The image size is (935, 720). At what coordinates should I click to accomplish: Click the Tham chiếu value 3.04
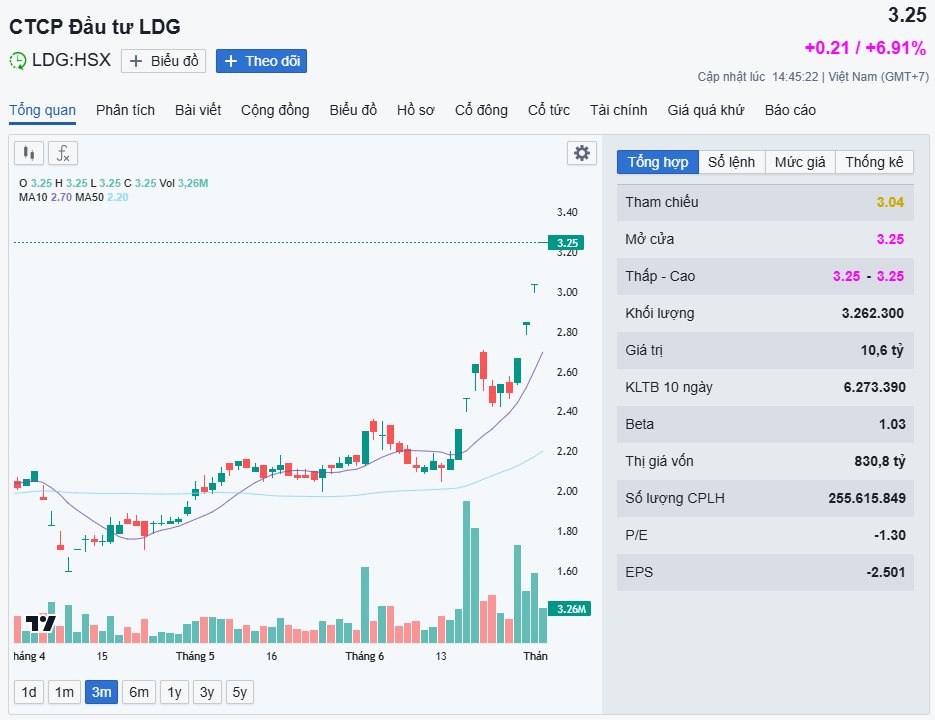pos(890,202)
